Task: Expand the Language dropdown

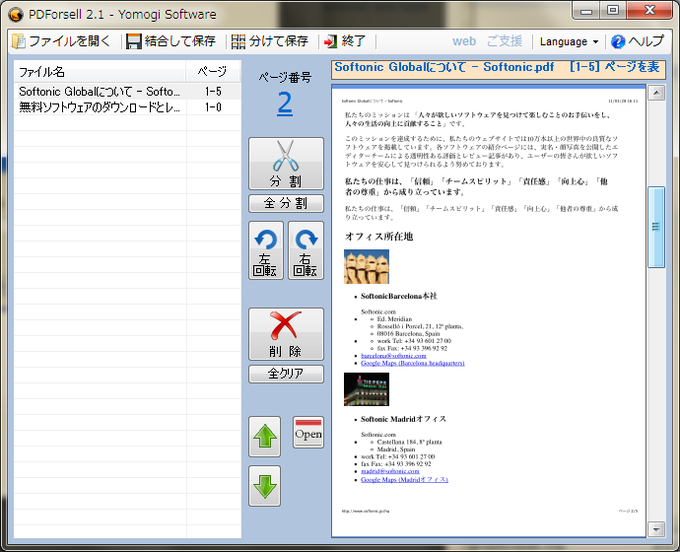Action: [x=569, y=42]
